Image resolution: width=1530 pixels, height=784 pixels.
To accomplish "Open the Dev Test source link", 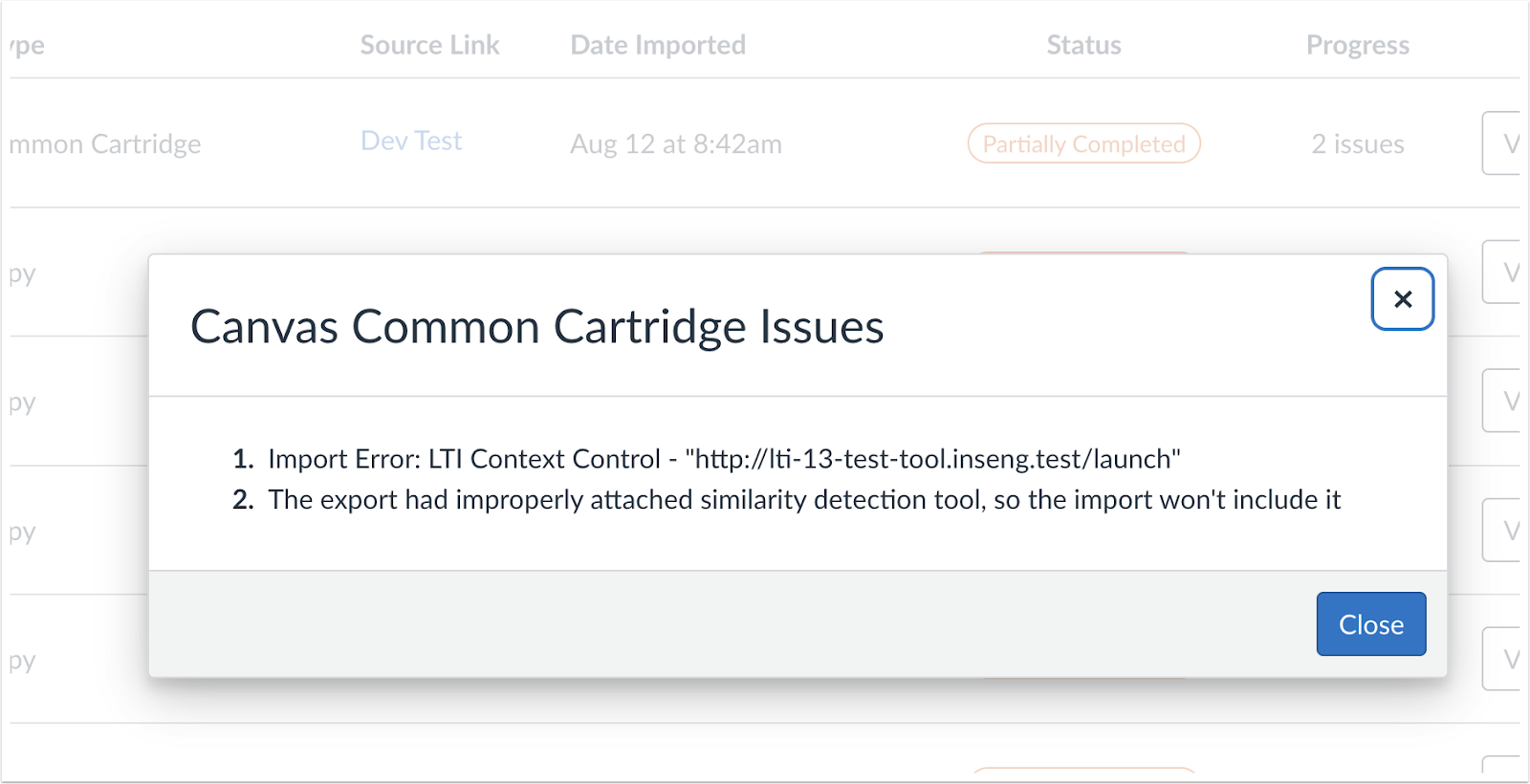I will [x=411, y=142].
